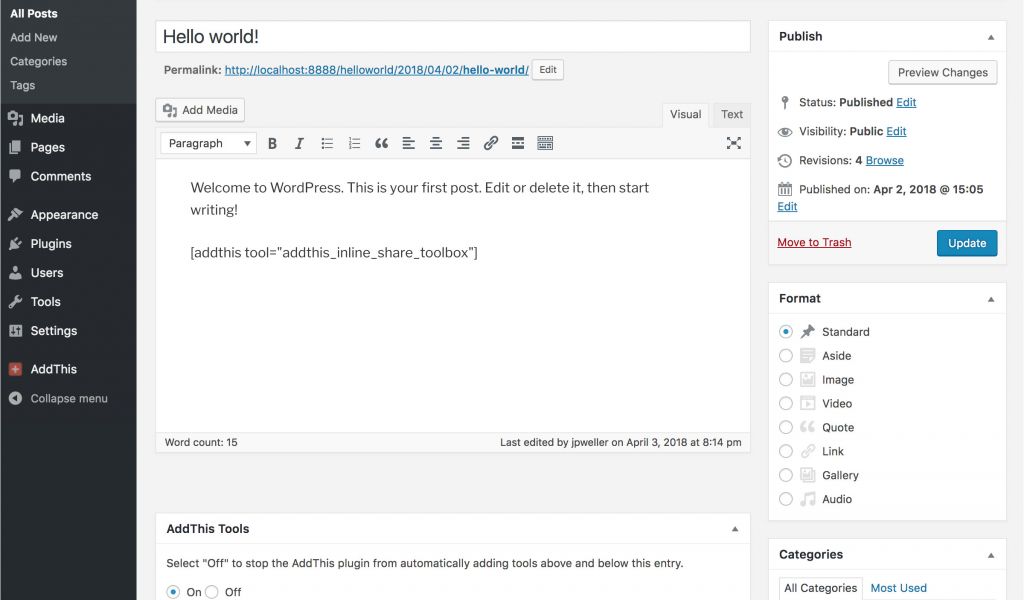
Task: Insert Read More tag
Action: (518, 144)
